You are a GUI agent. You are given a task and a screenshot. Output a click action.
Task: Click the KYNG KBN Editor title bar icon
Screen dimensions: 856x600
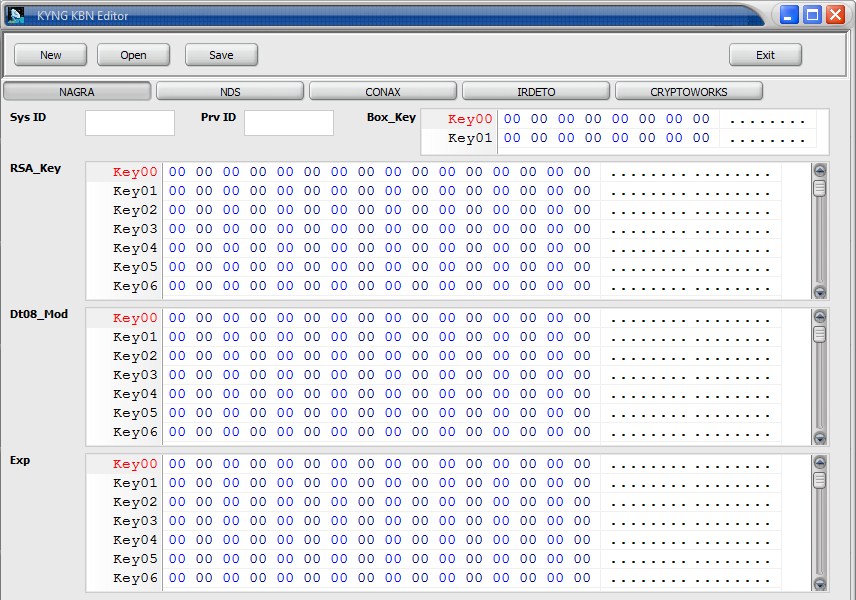[x=16, y=15]
